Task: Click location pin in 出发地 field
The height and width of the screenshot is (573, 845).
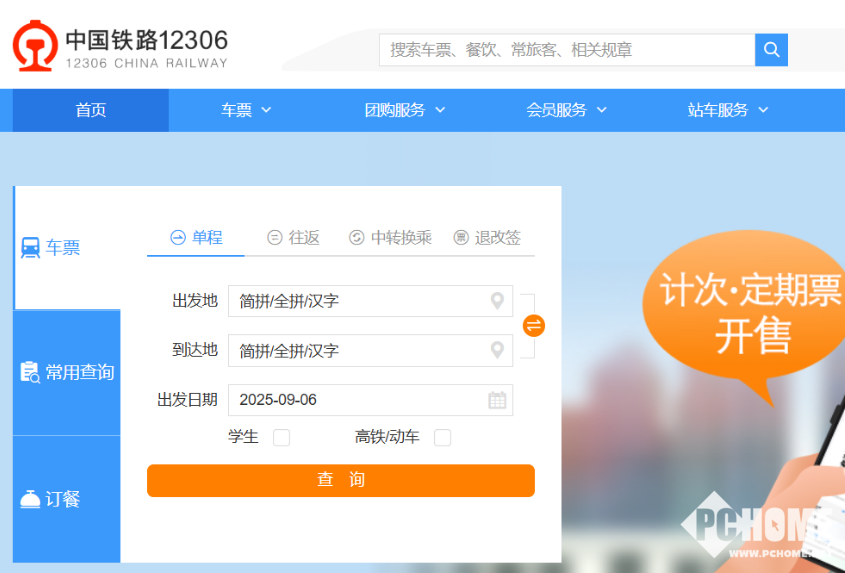Action: pos(497,301)
